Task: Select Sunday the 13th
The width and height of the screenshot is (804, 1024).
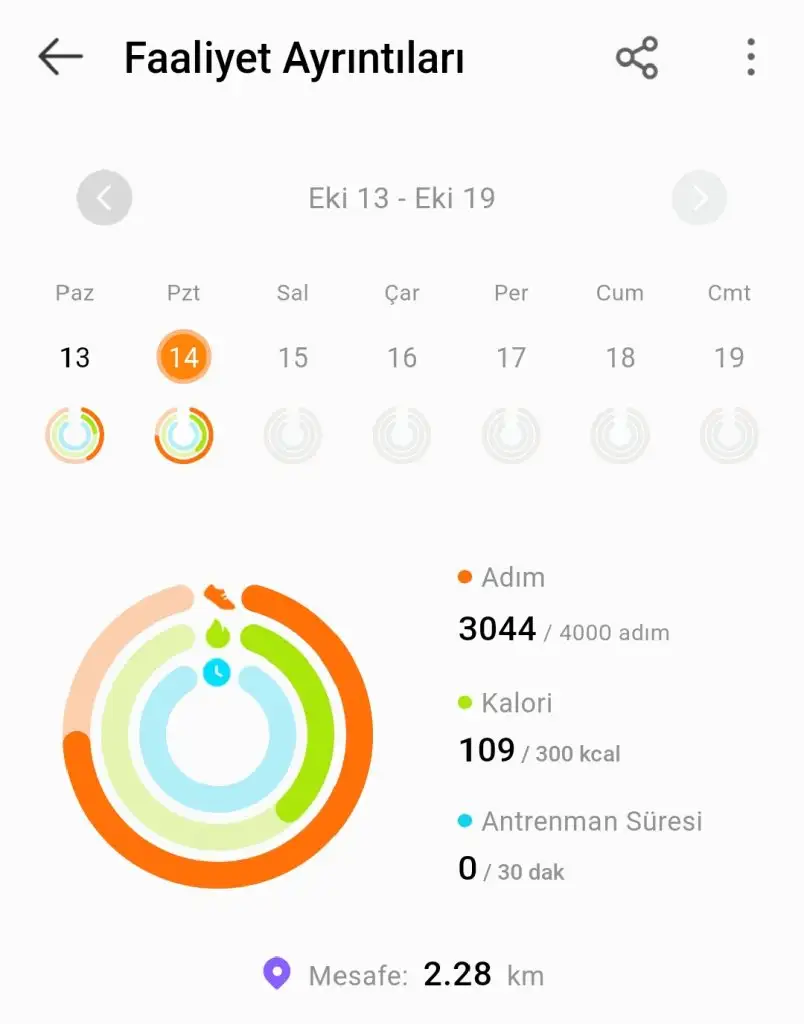Action: coord(75,357)
